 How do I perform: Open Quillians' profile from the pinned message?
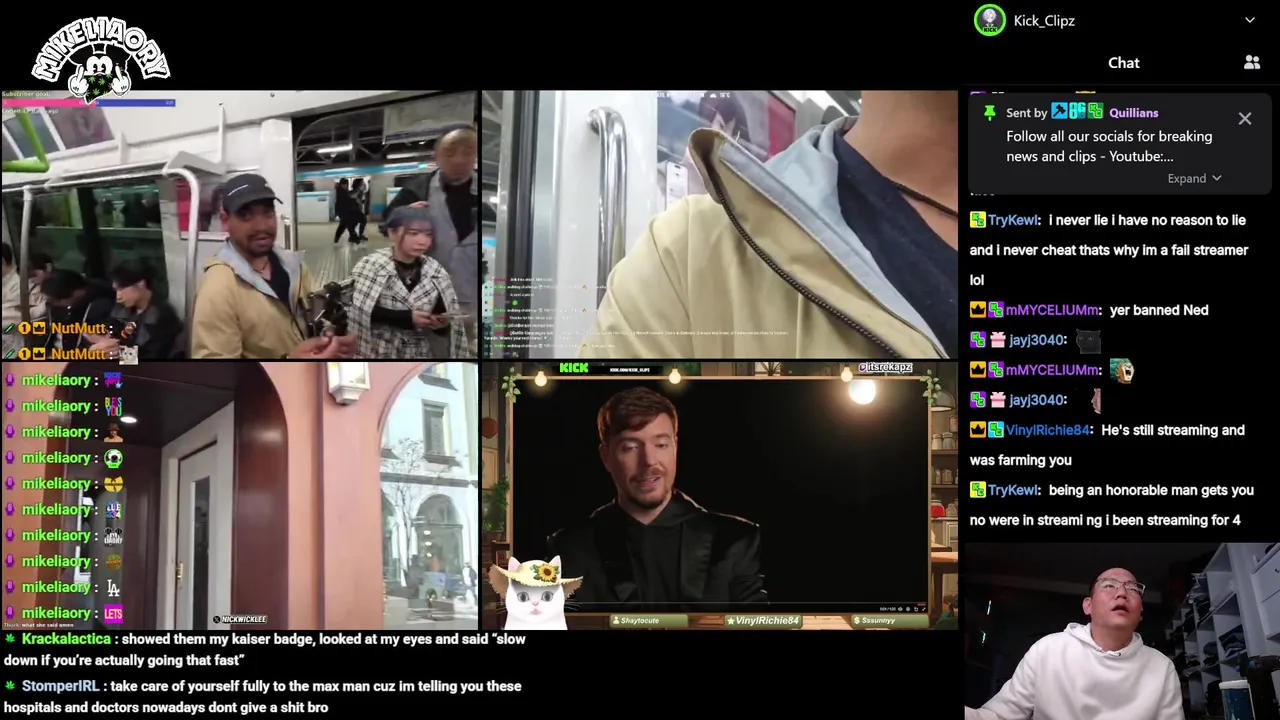click(x=1133, y=113)
